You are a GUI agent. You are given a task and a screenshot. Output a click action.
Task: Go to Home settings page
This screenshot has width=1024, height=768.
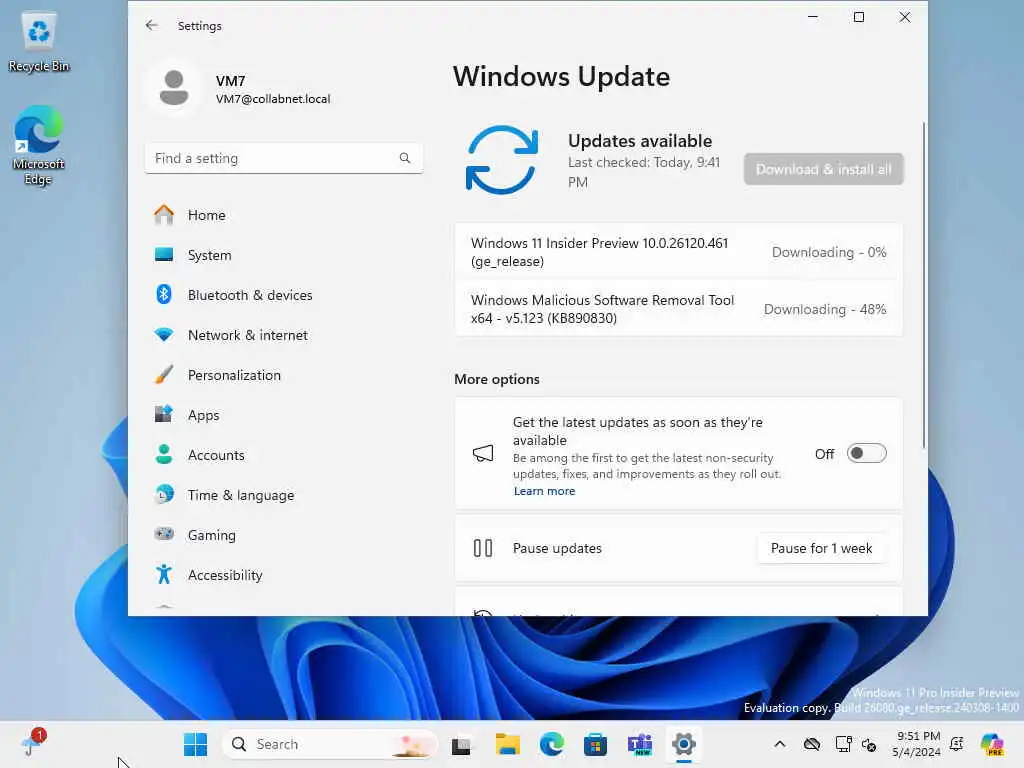coord(283,215)
